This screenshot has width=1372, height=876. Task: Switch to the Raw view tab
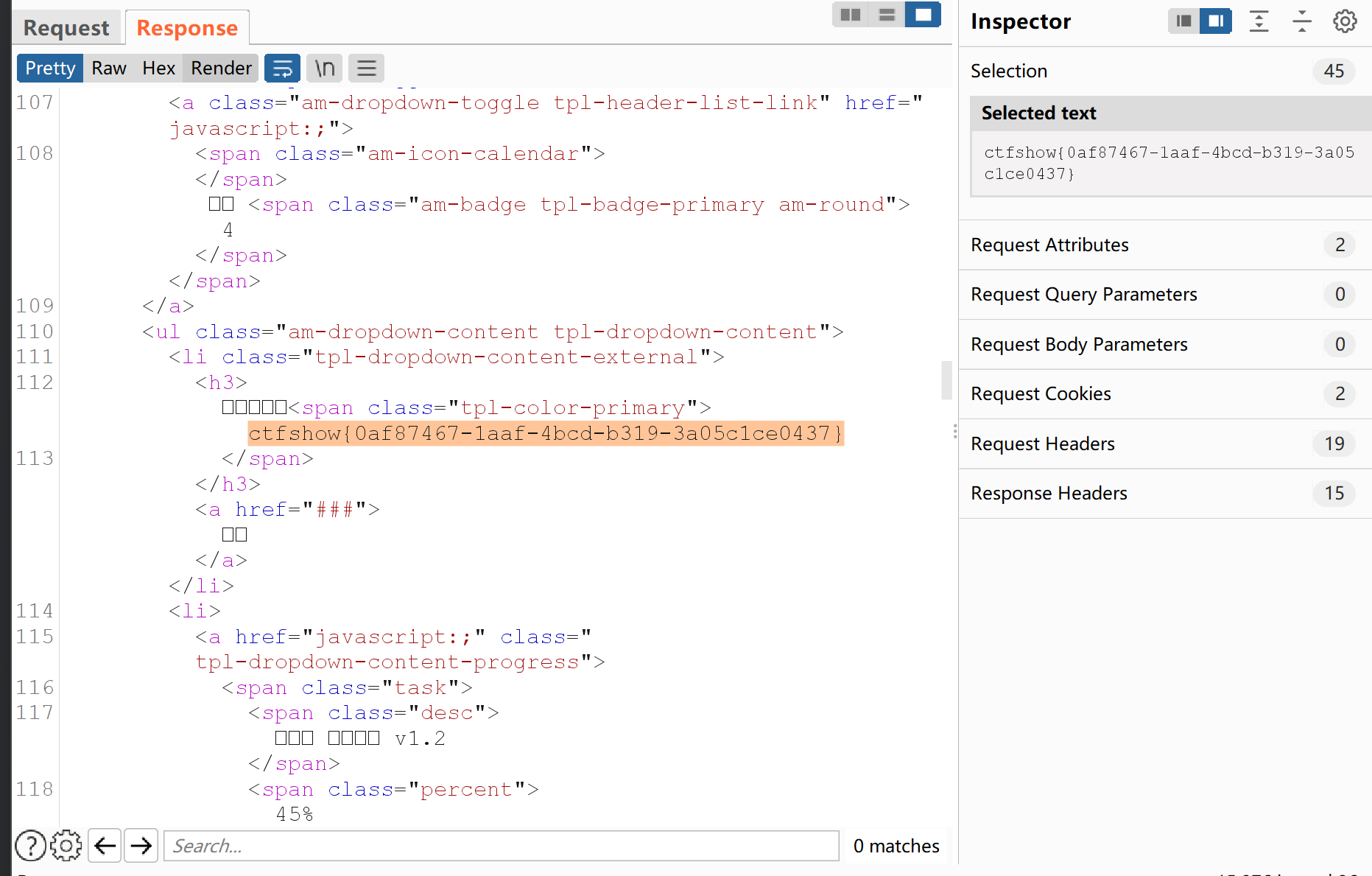point(109,69)
